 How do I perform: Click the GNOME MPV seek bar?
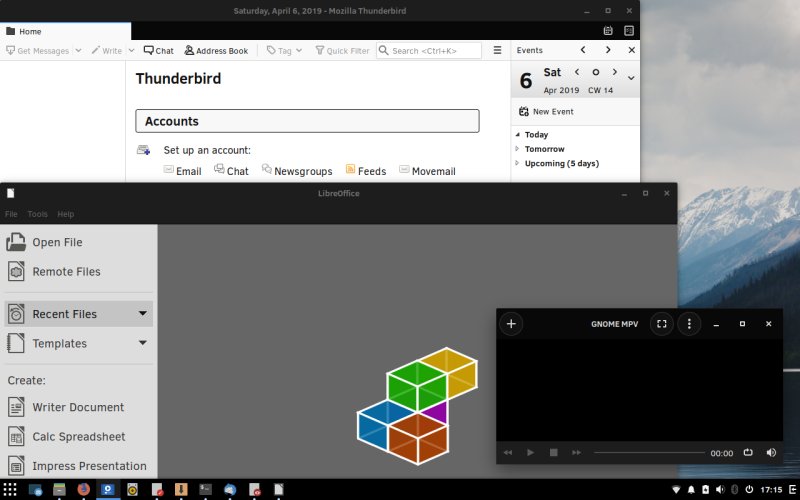[x=648, y=453]
